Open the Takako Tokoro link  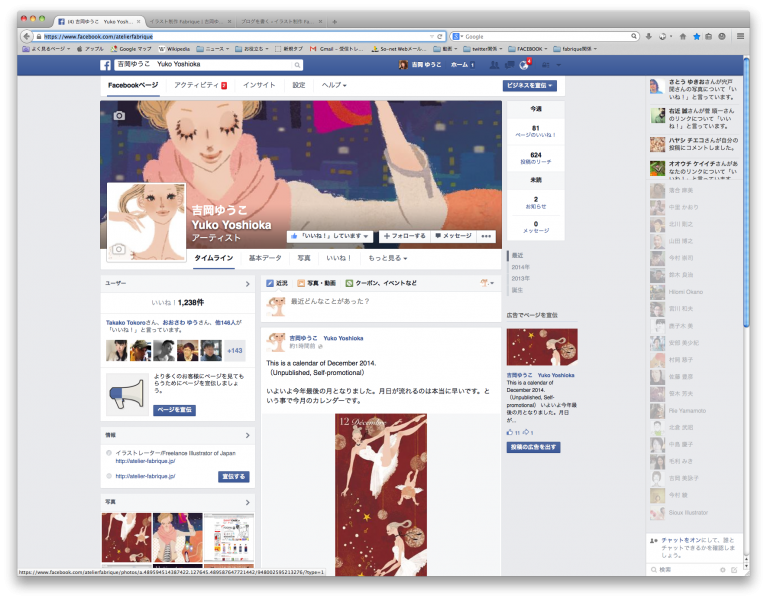point(126,323)
